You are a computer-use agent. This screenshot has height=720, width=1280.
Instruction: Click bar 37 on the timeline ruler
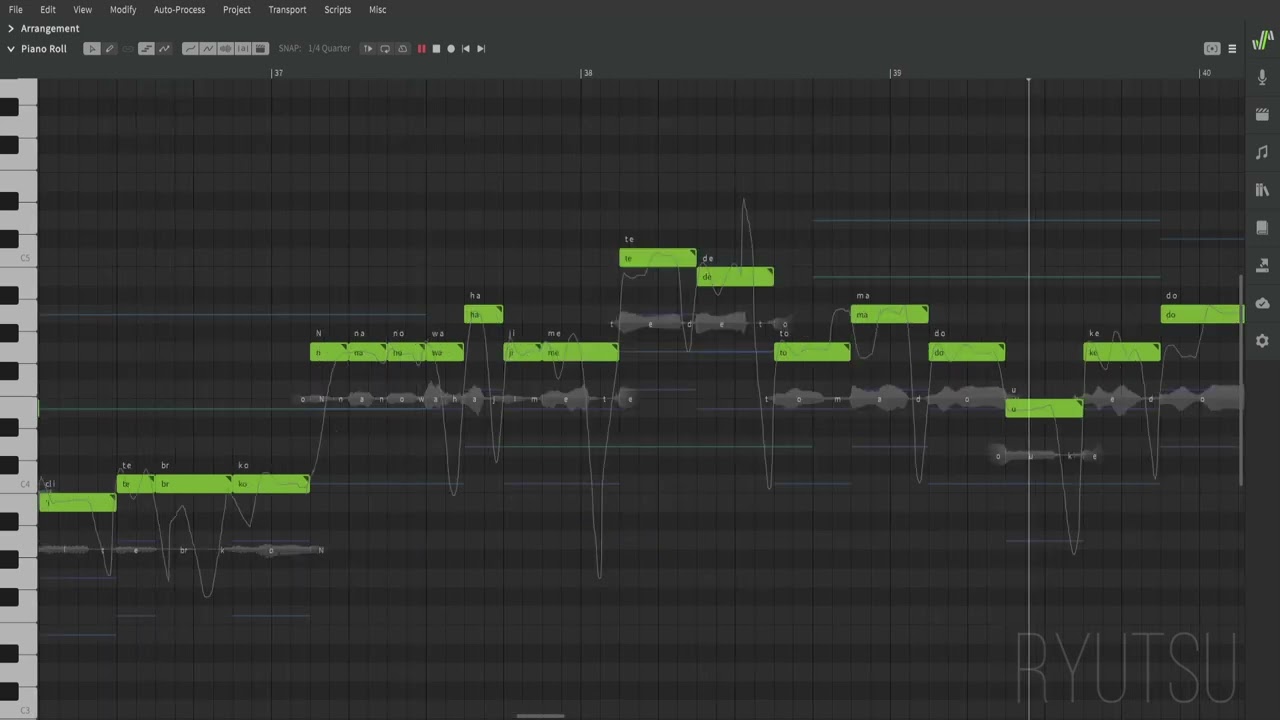[278, 73]
